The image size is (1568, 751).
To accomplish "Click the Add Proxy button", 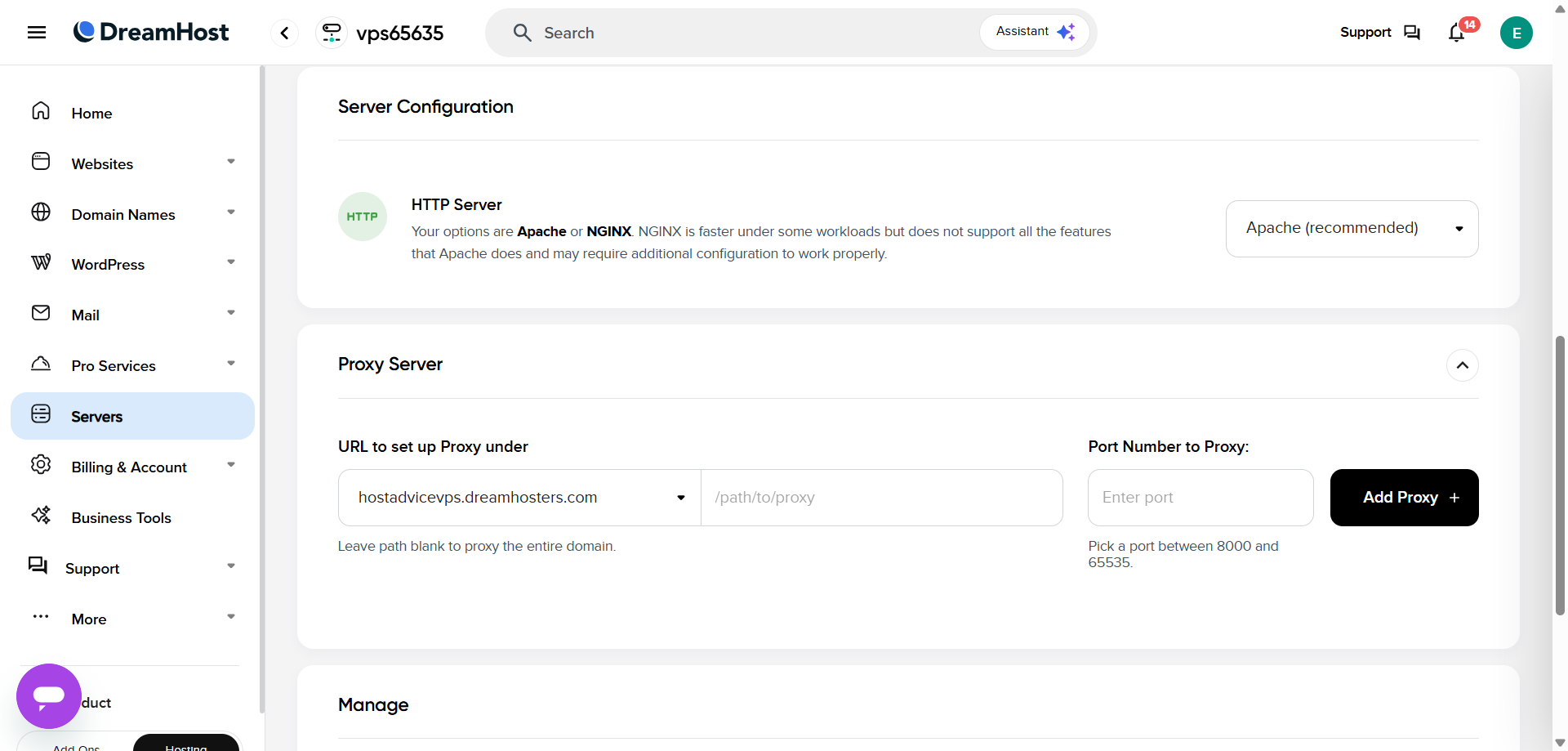I will pyautogui.click(x=1405, y=498).
